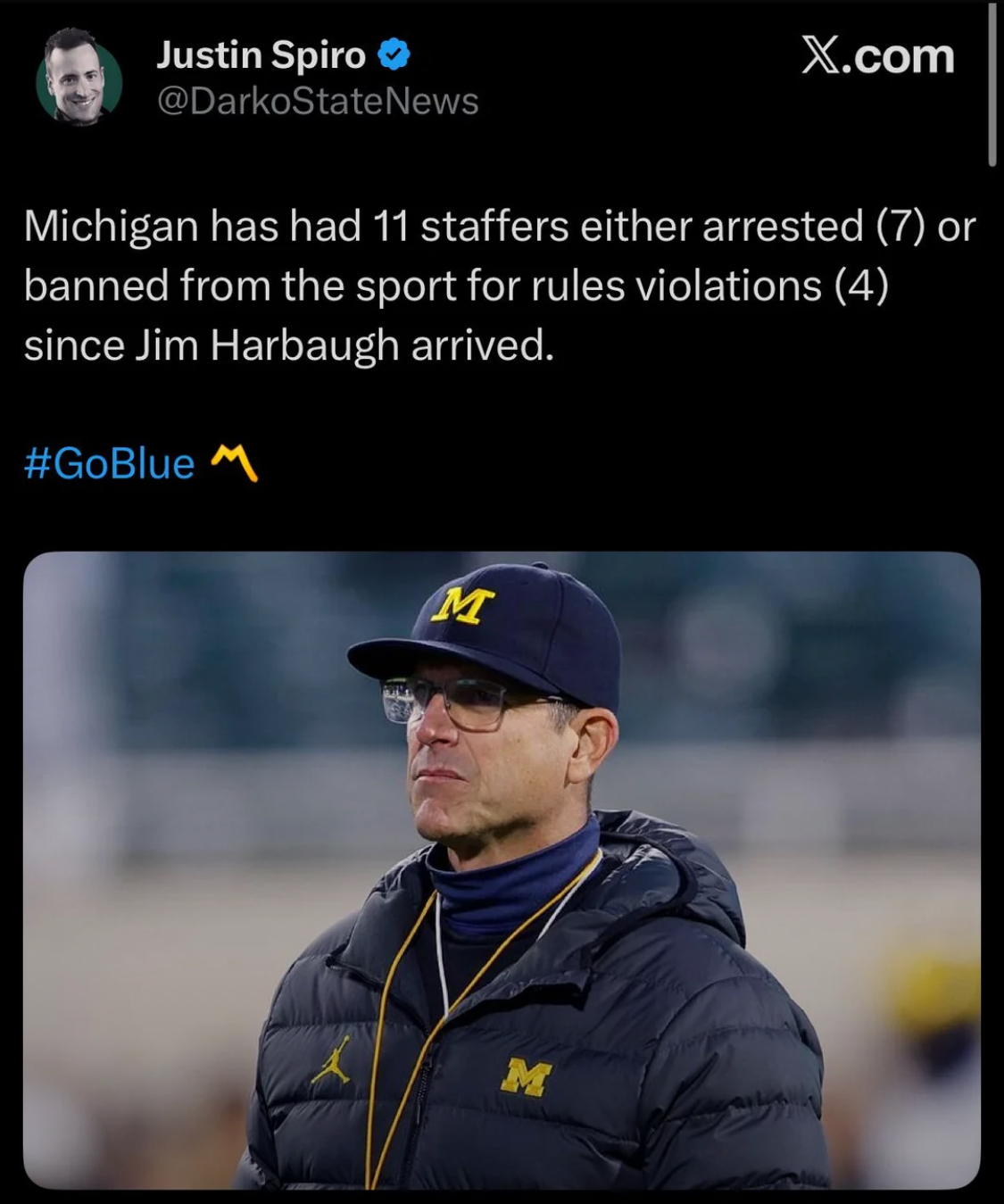Click the "arrested (7)" text in tweet

tap(812, 226)
